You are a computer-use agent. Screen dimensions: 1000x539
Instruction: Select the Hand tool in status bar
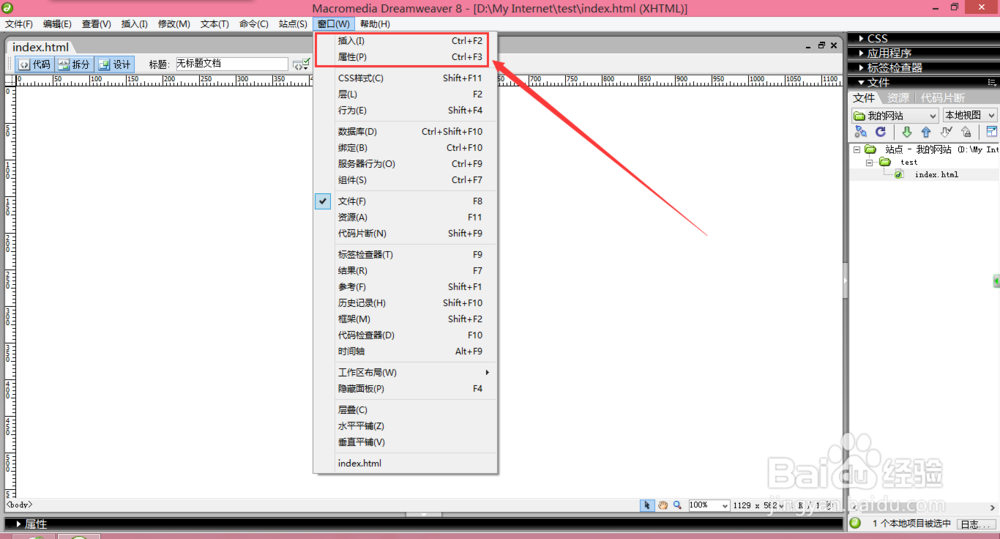pos(663,505)
